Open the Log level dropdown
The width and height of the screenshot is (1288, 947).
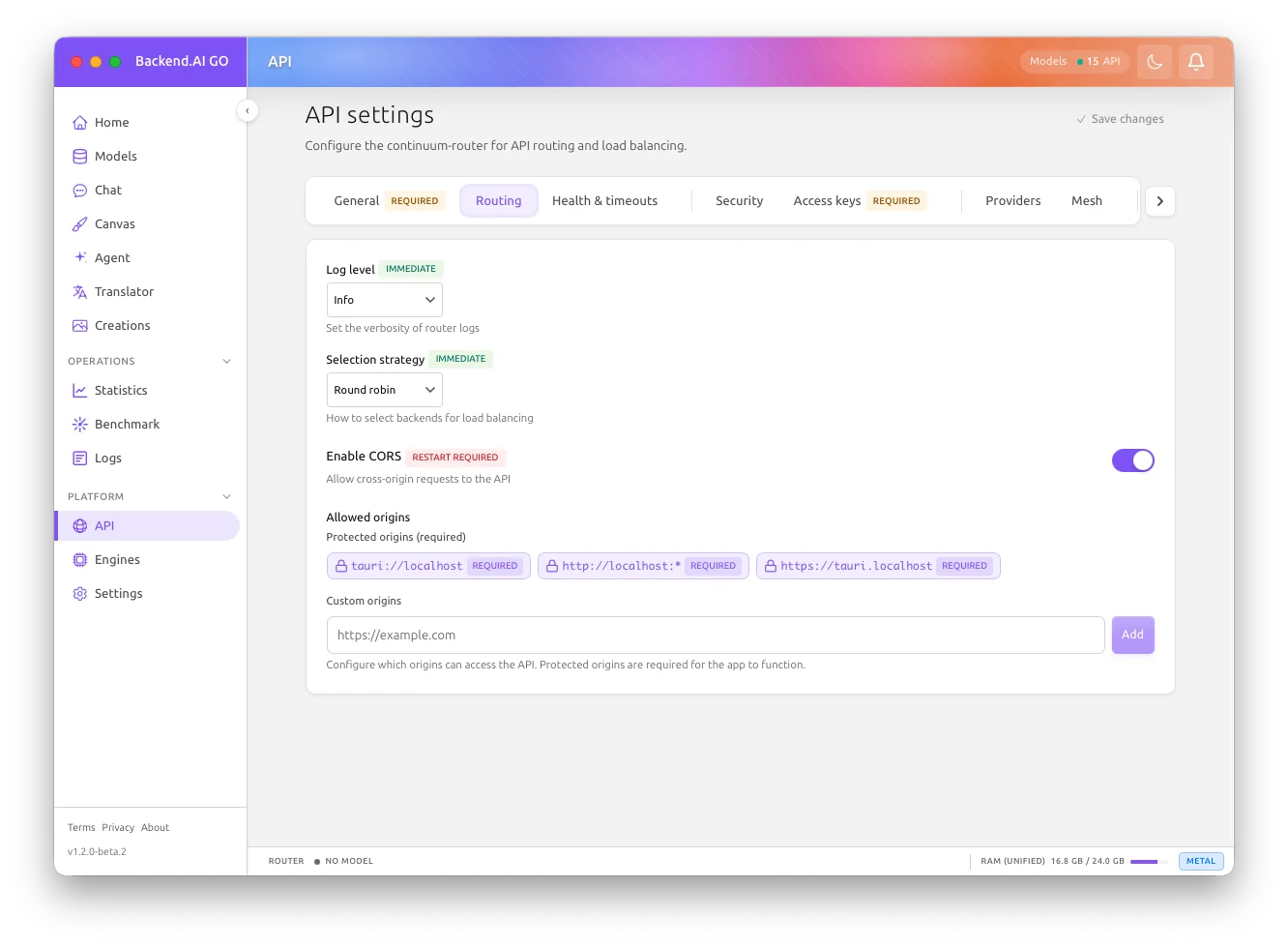(384, 300)
